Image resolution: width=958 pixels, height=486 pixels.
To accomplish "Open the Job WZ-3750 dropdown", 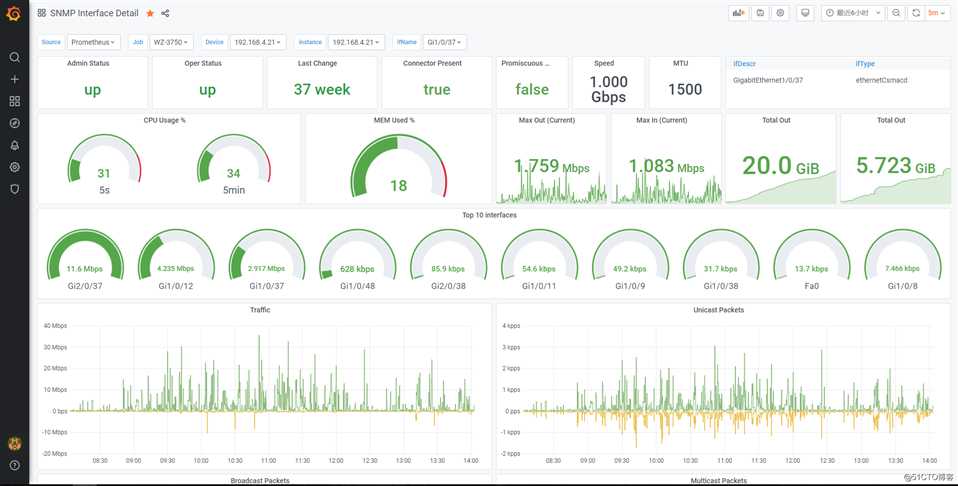I will 171,42.
